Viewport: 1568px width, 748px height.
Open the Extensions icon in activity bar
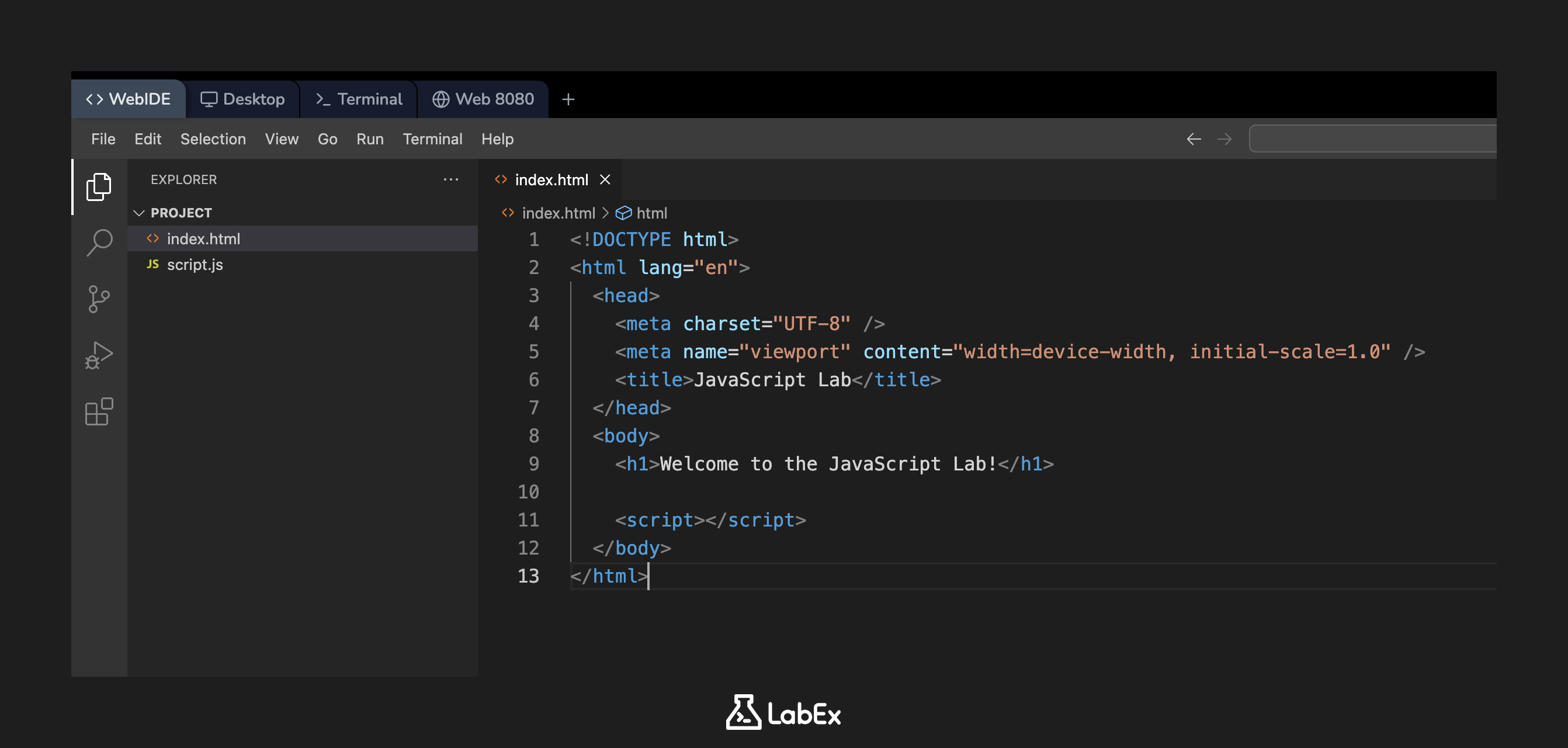pos(99,411)
